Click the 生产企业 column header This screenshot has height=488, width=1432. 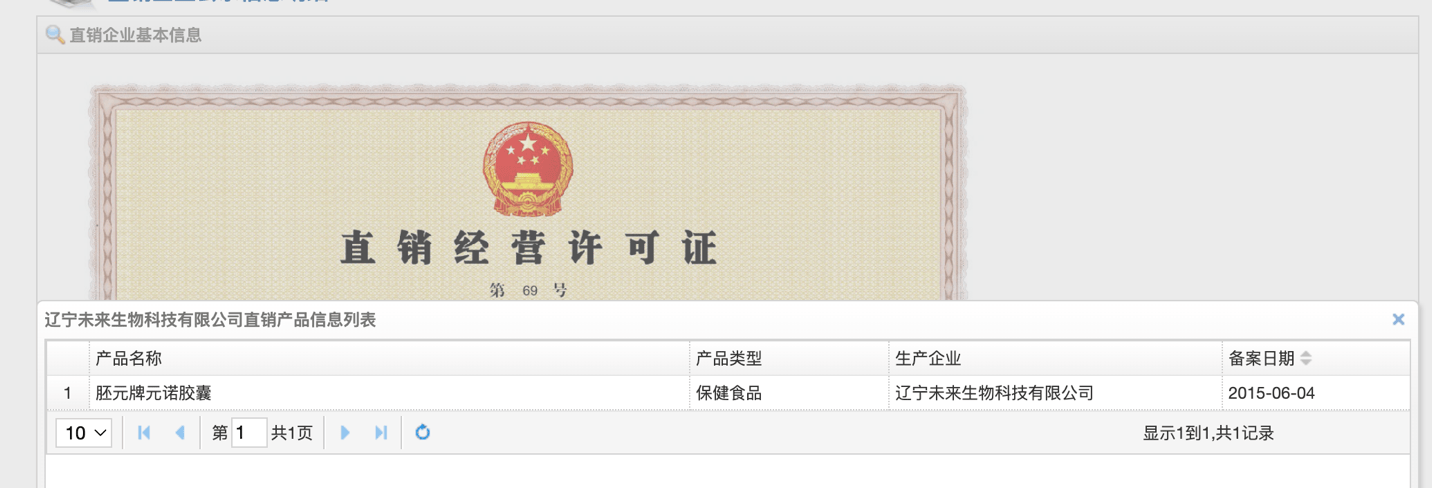click(x=1055, y=358)
